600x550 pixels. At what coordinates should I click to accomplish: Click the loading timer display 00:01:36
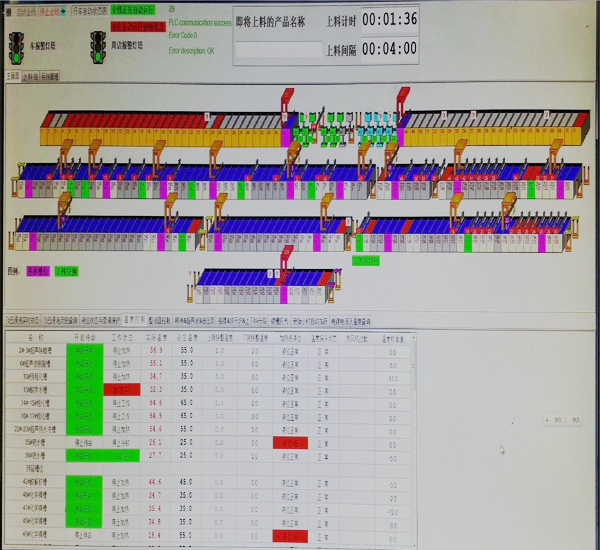click(389, 19)
